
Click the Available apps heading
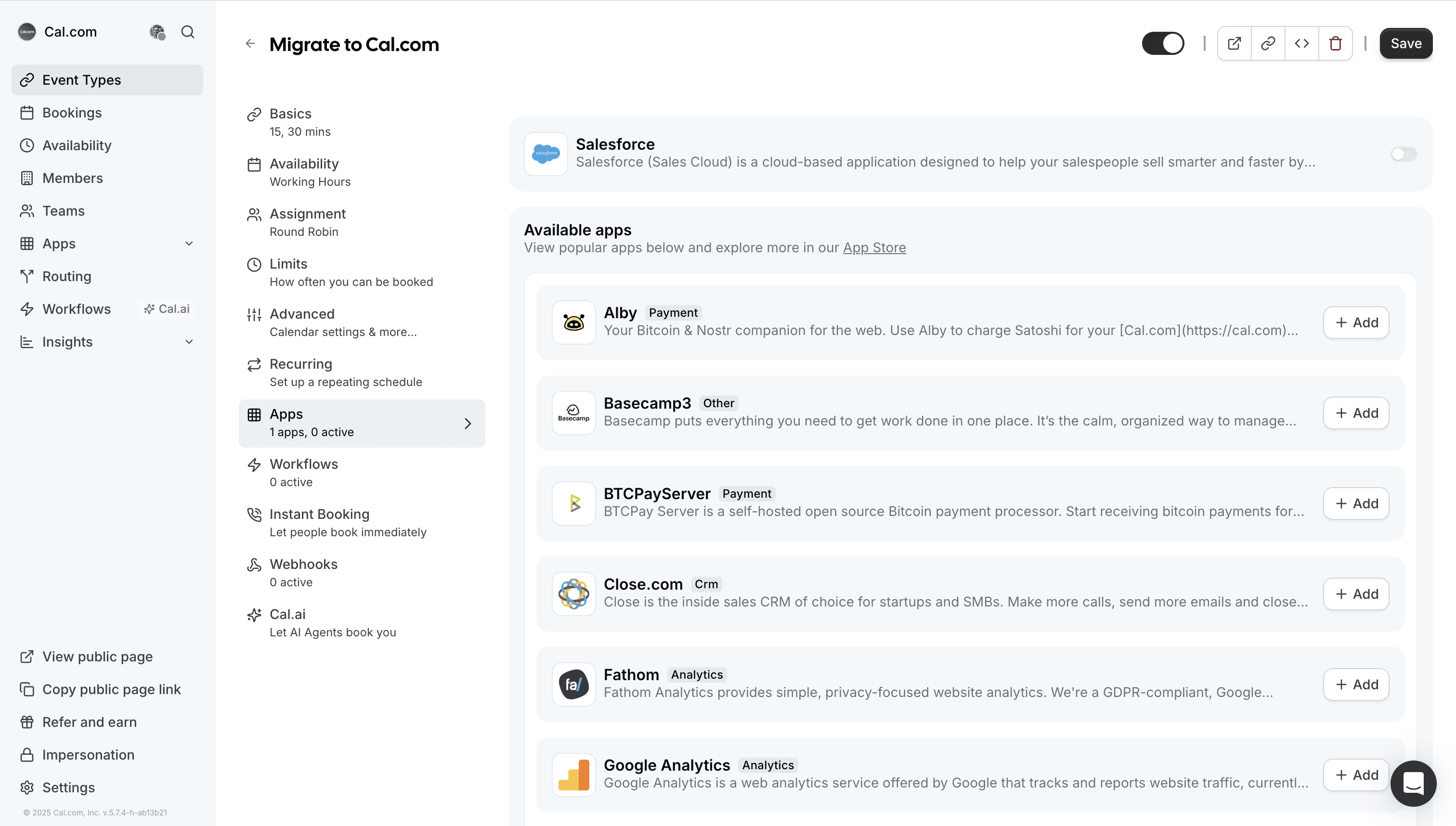(578, 230)
